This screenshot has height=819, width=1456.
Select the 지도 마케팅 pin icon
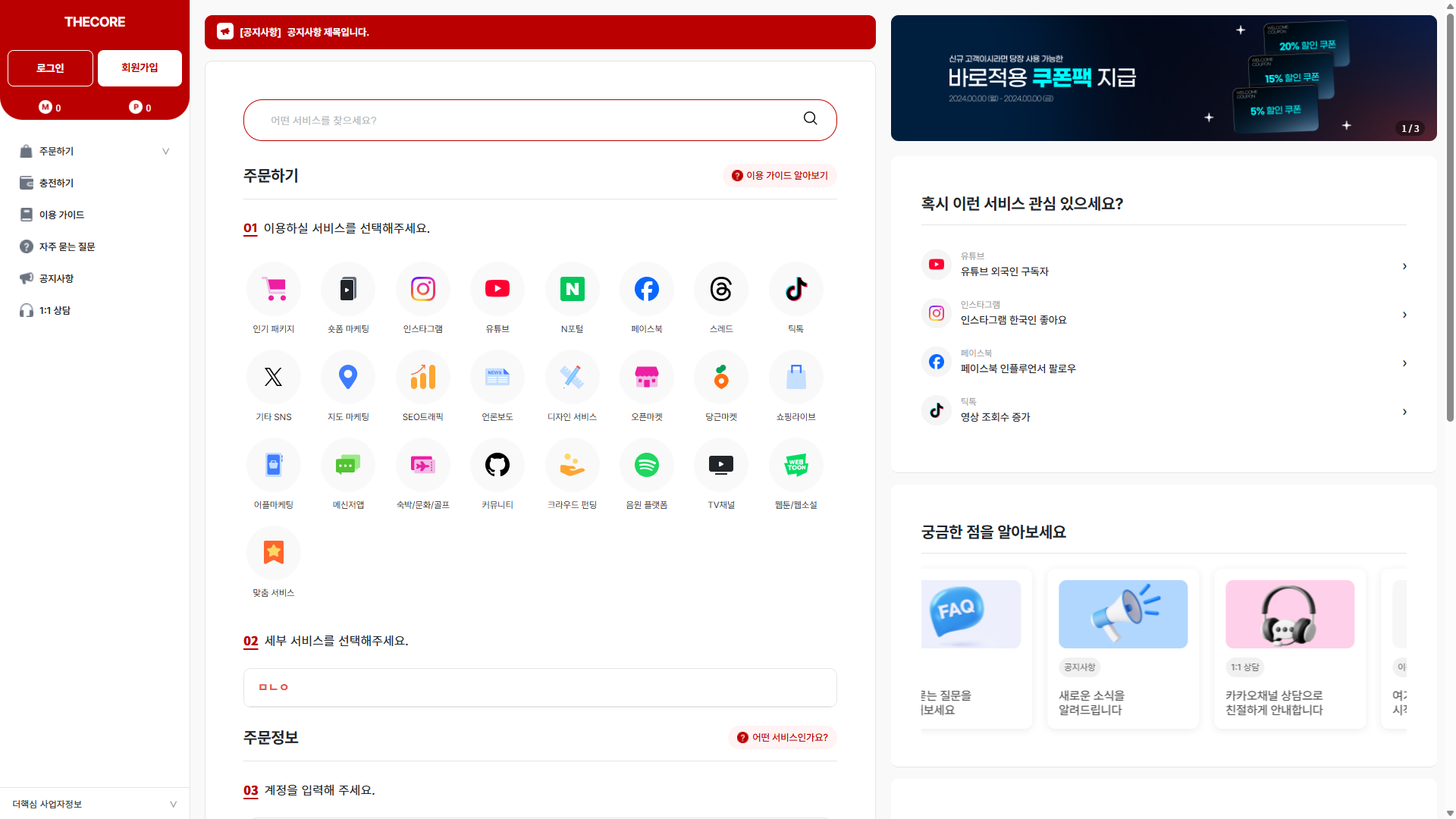pyautogui.click(x=348, y=377)
